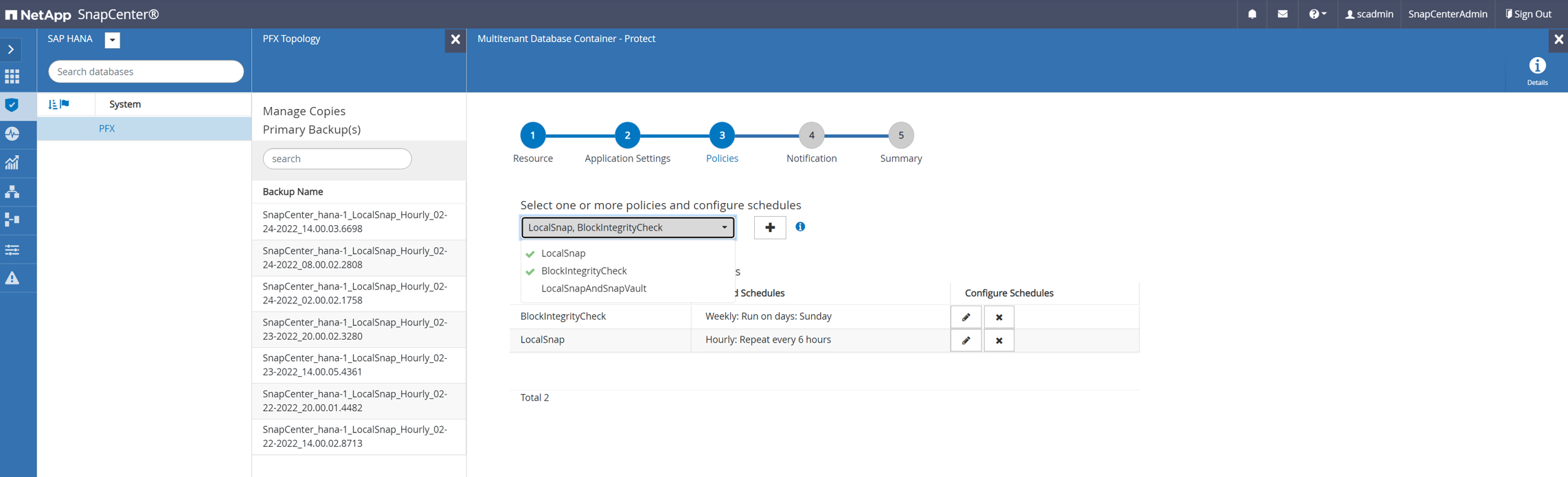Click the notifications bell icon

pyautogui.click(x=1252, y=14)
